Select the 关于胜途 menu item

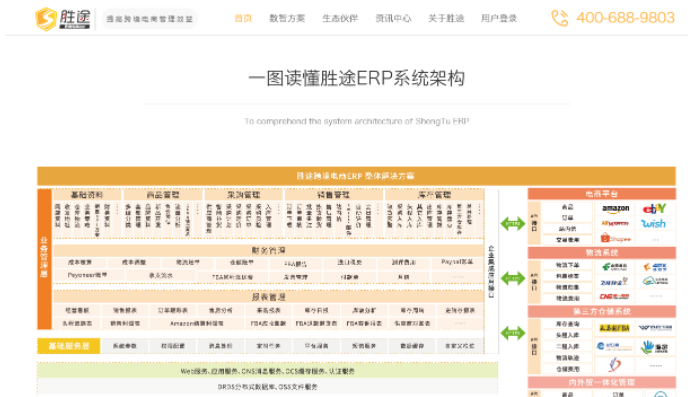click(x=446, y=18)
